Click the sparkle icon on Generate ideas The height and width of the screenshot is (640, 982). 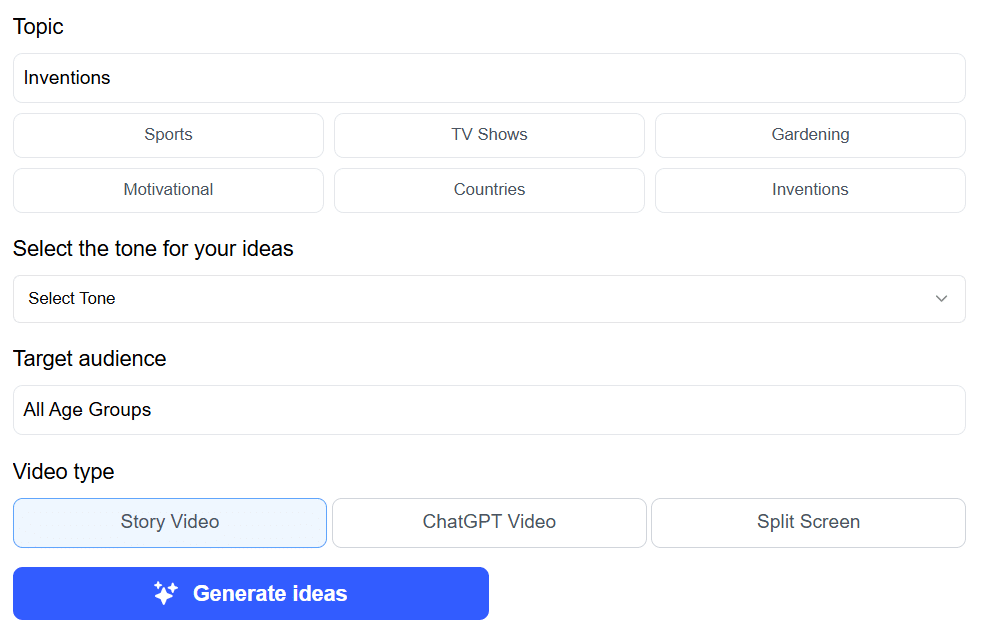pyautogui.click(x=166, y=593)
